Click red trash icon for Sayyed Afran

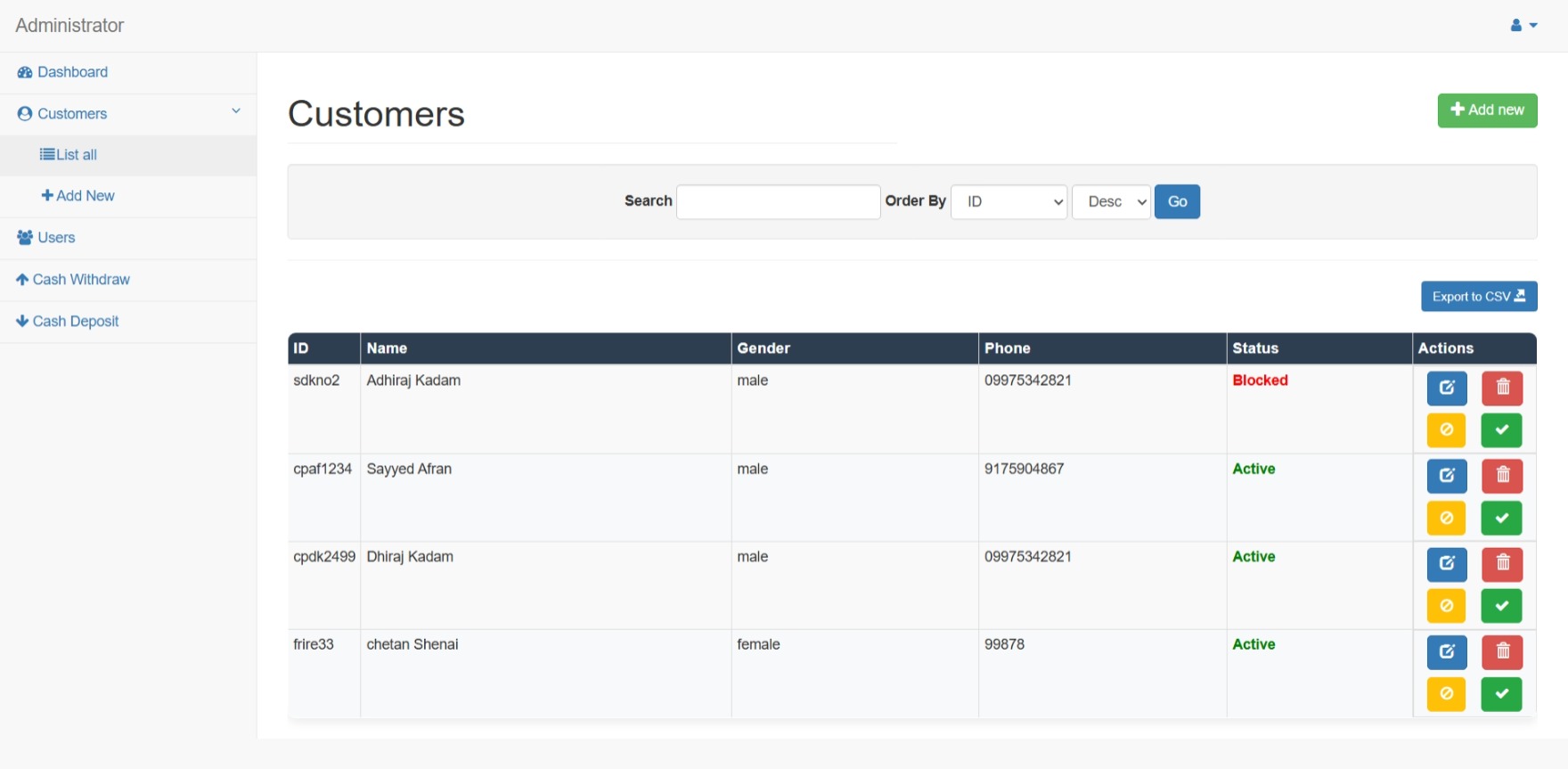pos(1502,476)
